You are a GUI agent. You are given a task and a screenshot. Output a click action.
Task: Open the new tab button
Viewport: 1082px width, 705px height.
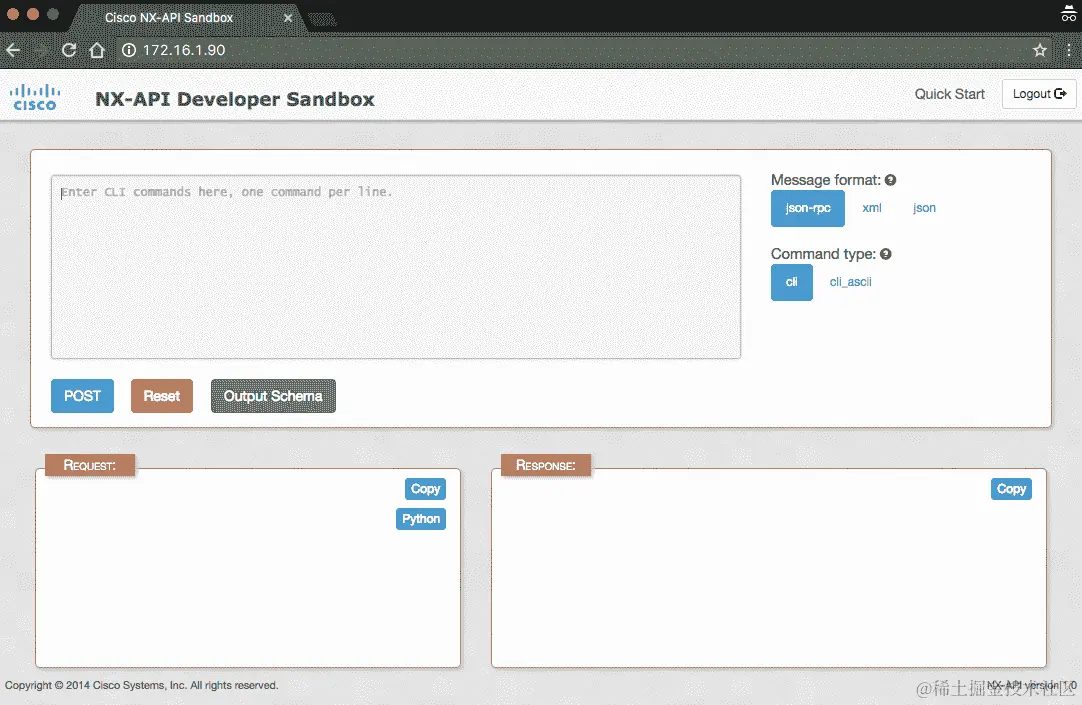(x=322, y=19)
